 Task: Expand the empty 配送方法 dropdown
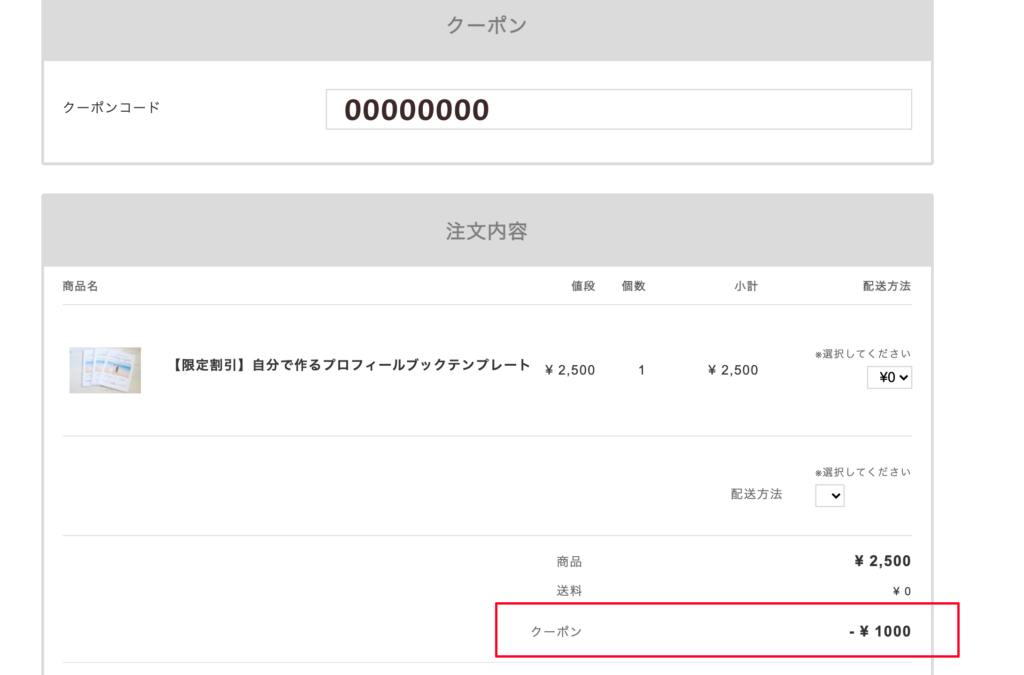click(829, 495)
